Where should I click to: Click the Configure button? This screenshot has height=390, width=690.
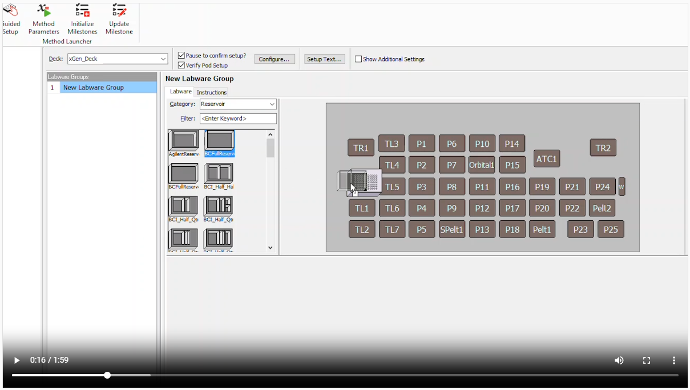pos(274,59)
